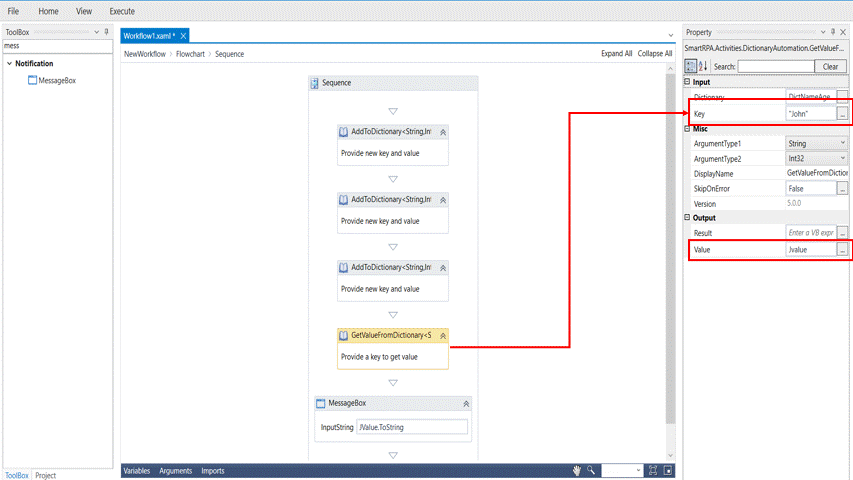Click the fit-to-screen icon in bottom bar

pos(653,470)
